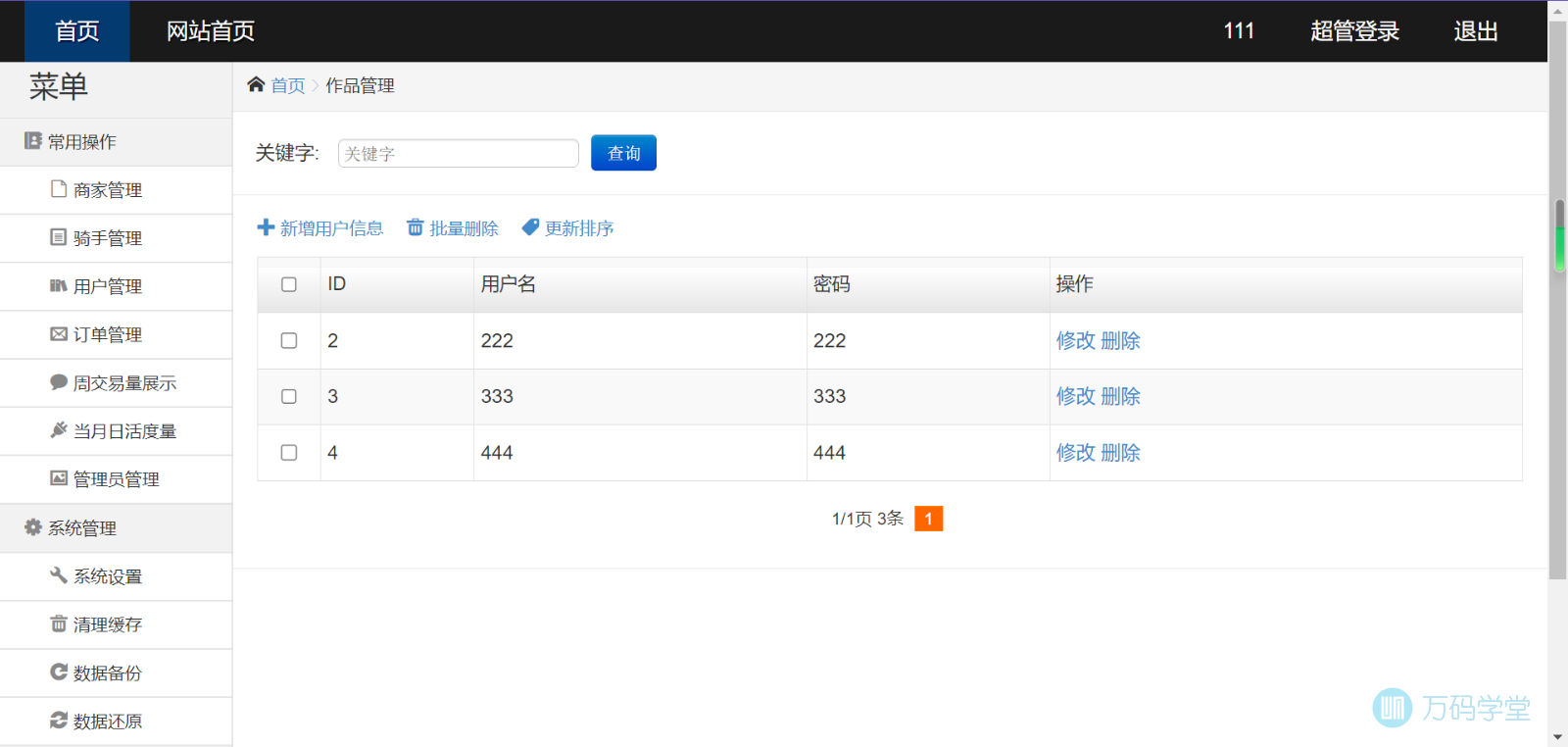Click the 骑手管理 list icon
The height and width of the screenshot is (747, 1568).
59,236
